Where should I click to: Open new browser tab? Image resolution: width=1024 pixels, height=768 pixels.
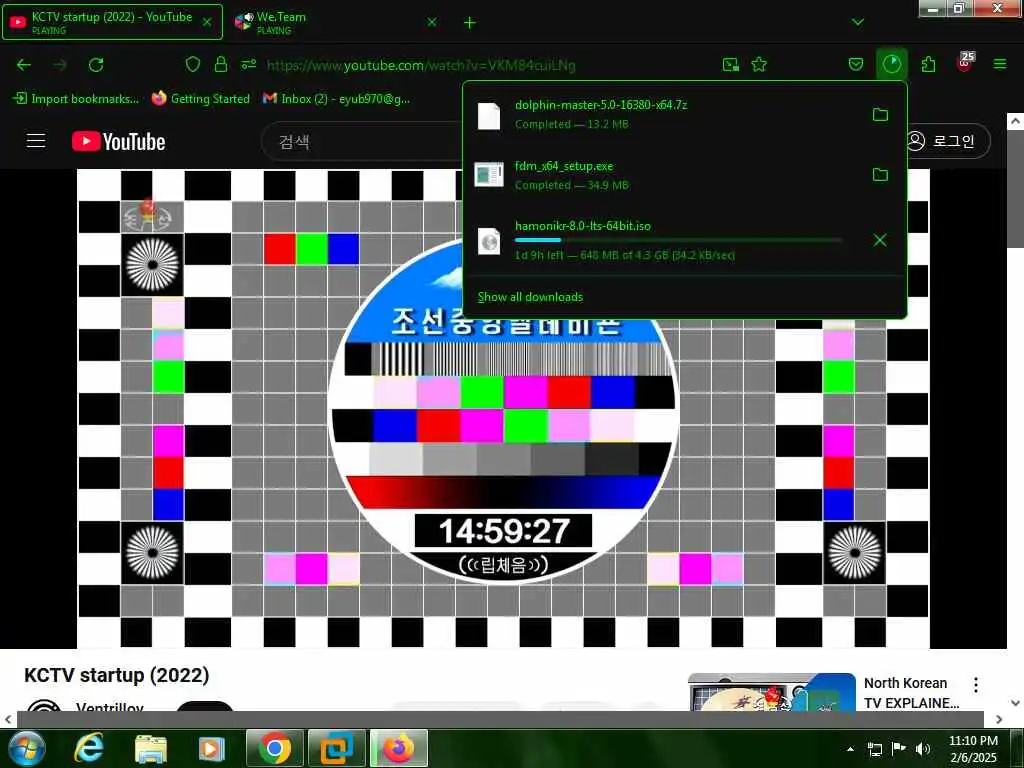tap(469, 23)
